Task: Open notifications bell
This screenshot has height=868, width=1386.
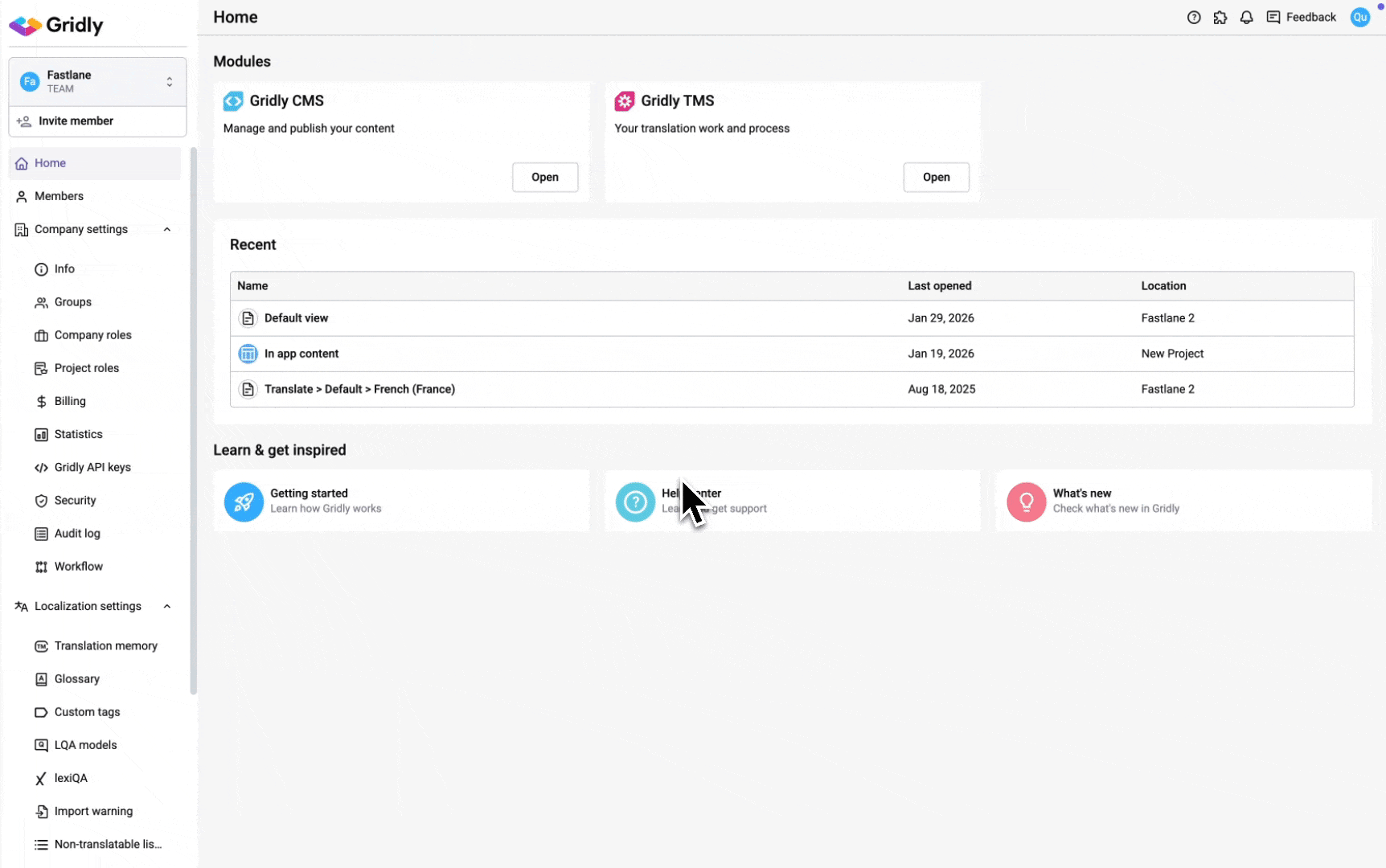Action: tap(1246, 17)
